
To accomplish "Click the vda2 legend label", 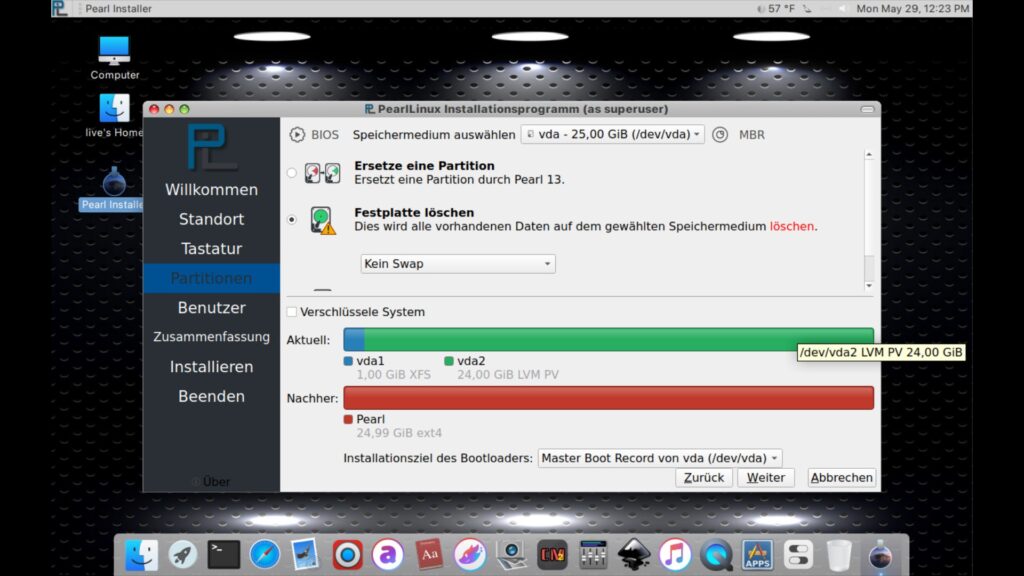I will [471, 360].
